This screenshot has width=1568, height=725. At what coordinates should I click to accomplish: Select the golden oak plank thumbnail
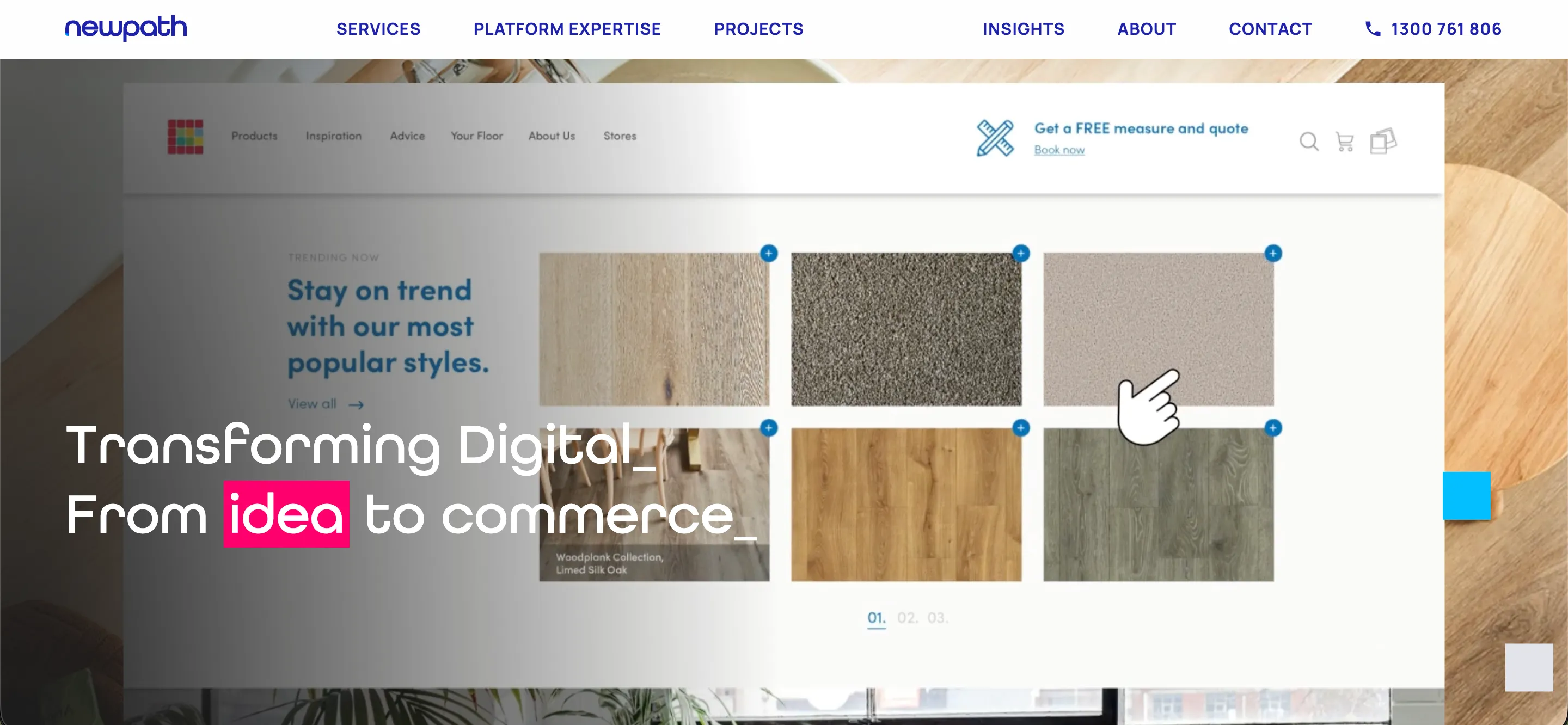click(906, 505)
